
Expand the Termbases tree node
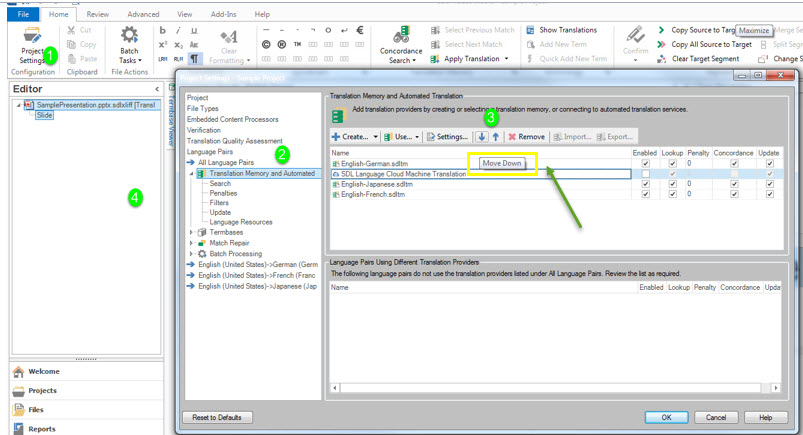tap(191, 232)
